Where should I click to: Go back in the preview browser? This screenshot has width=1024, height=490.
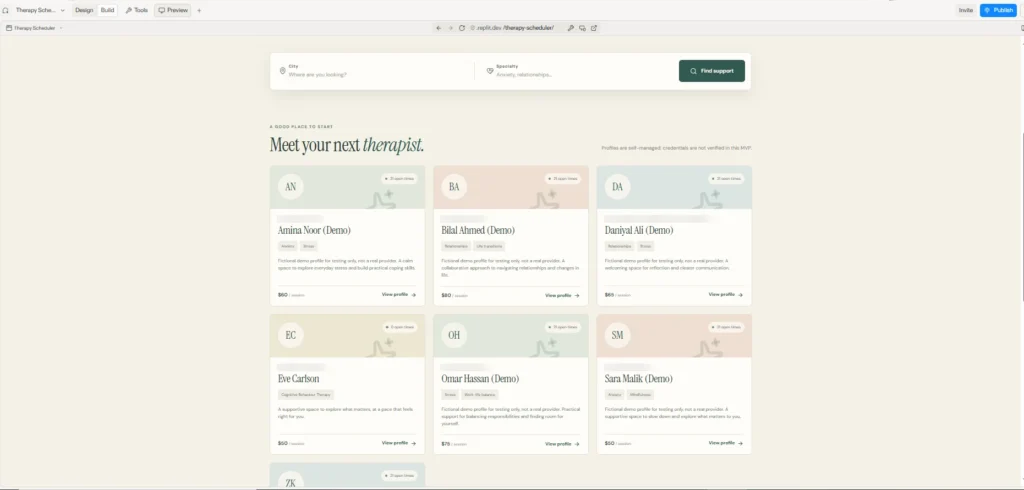pos(439,28)
